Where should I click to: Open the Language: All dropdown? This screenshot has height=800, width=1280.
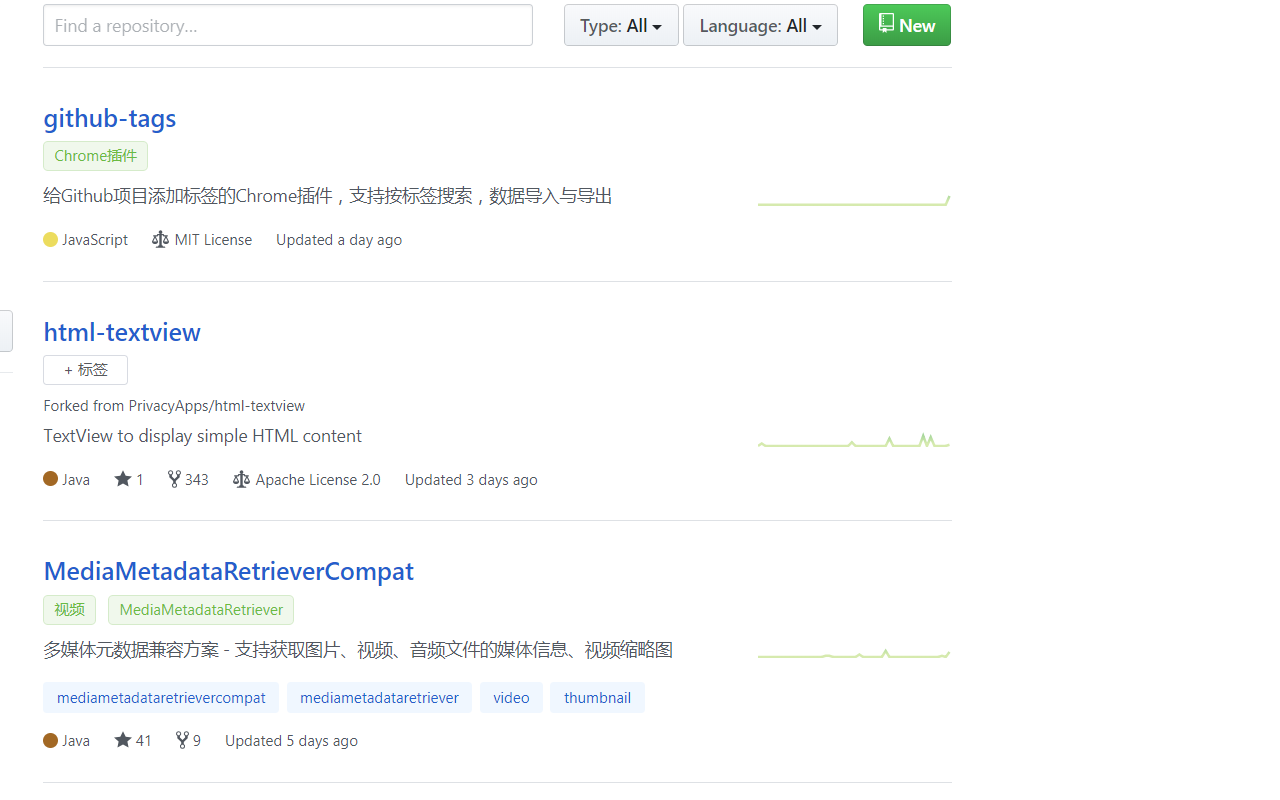pos(759,25)
